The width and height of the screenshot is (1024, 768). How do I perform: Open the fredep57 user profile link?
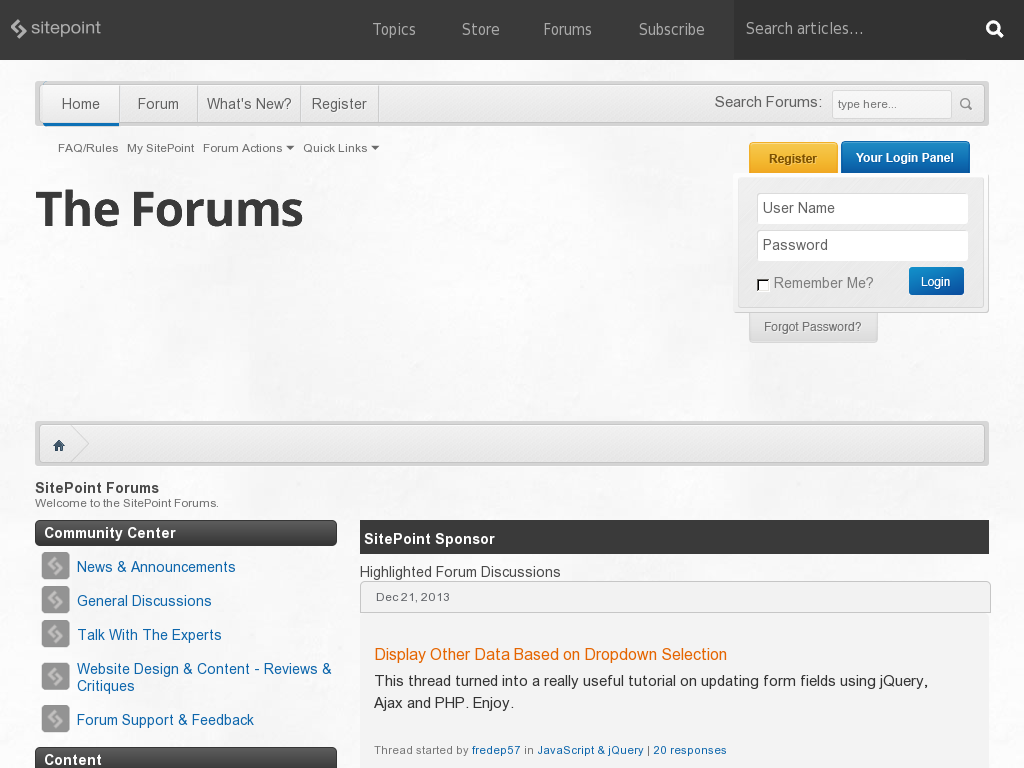tap(496, 750)
